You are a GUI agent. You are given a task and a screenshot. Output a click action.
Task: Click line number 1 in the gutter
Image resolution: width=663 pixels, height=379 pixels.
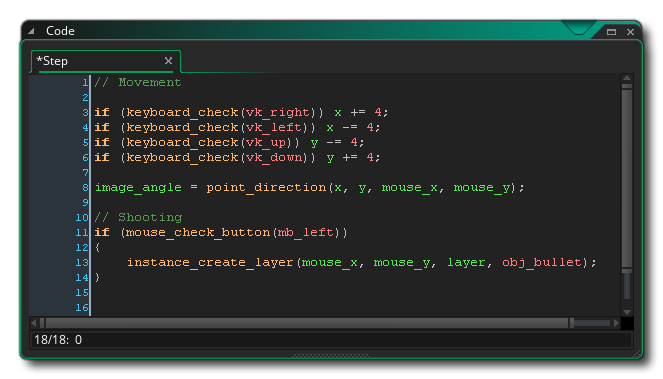(x=85, y=82)
